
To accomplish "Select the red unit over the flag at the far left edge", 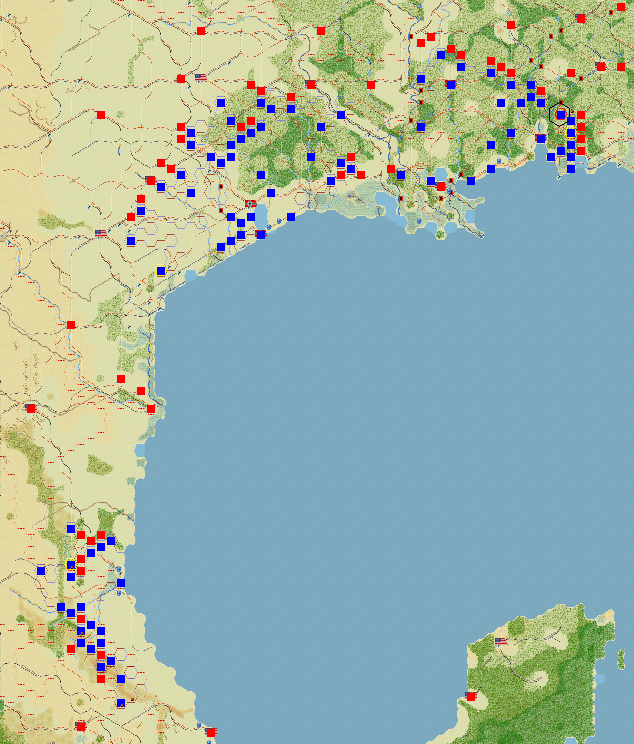I will 31,409.
